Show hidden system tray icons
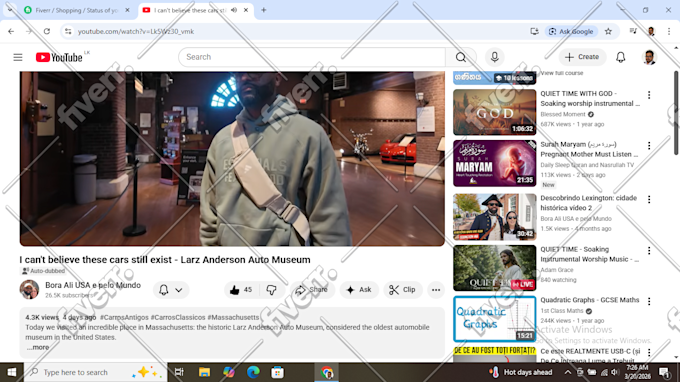This screenshot has width=680, height=382. coord(568,372)
